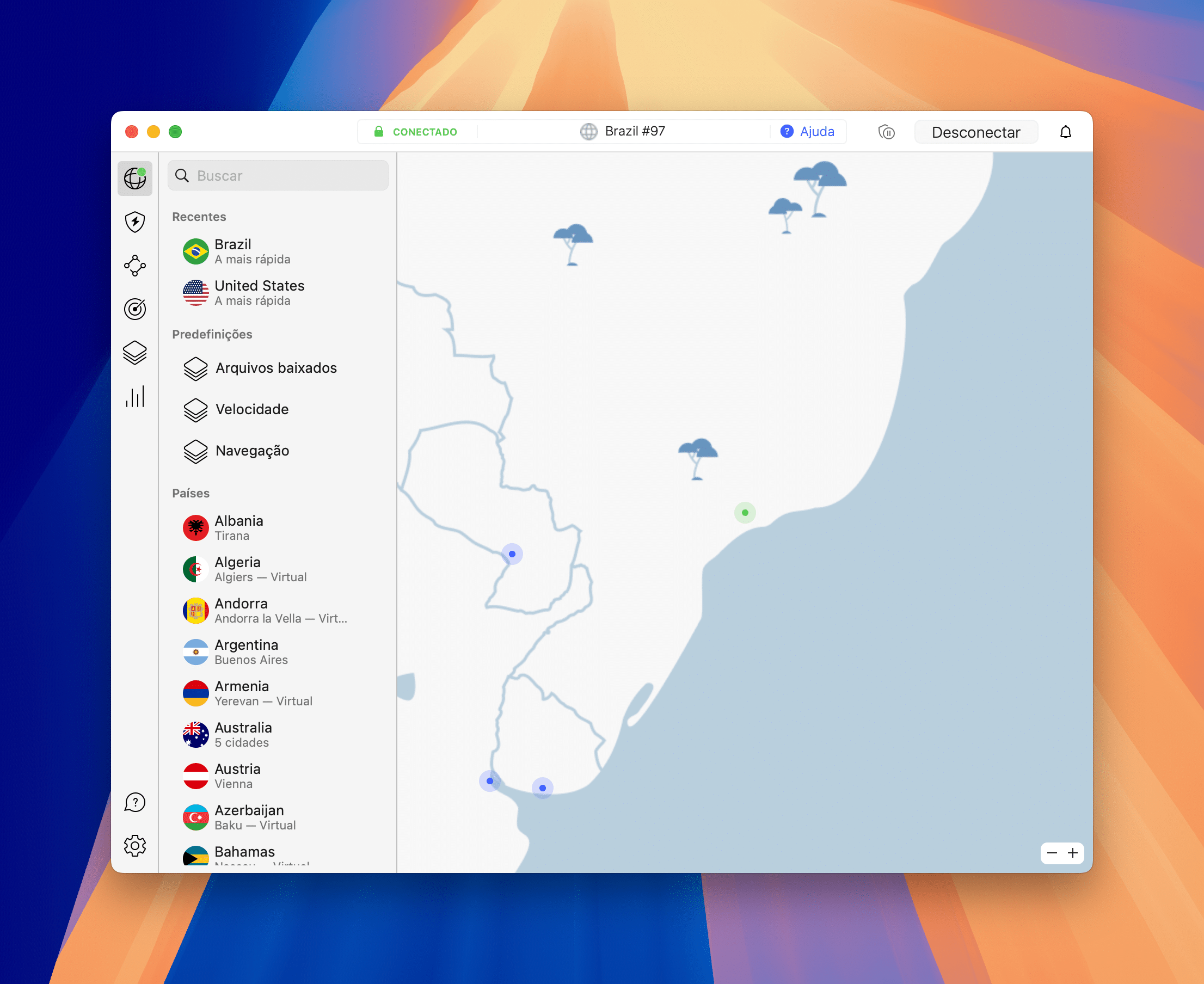Open the presets layers icon in sidebar
This screenshot has width=1204, height=984.
pyautogui.click(x=135, y=353)
